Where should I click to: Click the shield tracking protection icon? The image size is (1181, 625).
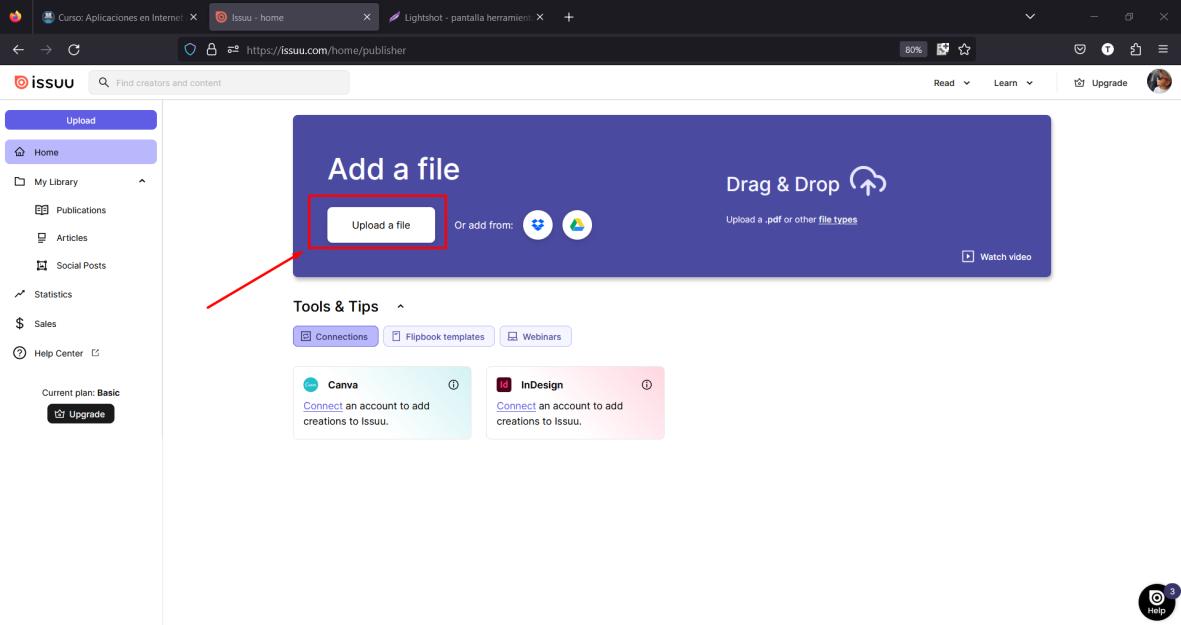190,50
